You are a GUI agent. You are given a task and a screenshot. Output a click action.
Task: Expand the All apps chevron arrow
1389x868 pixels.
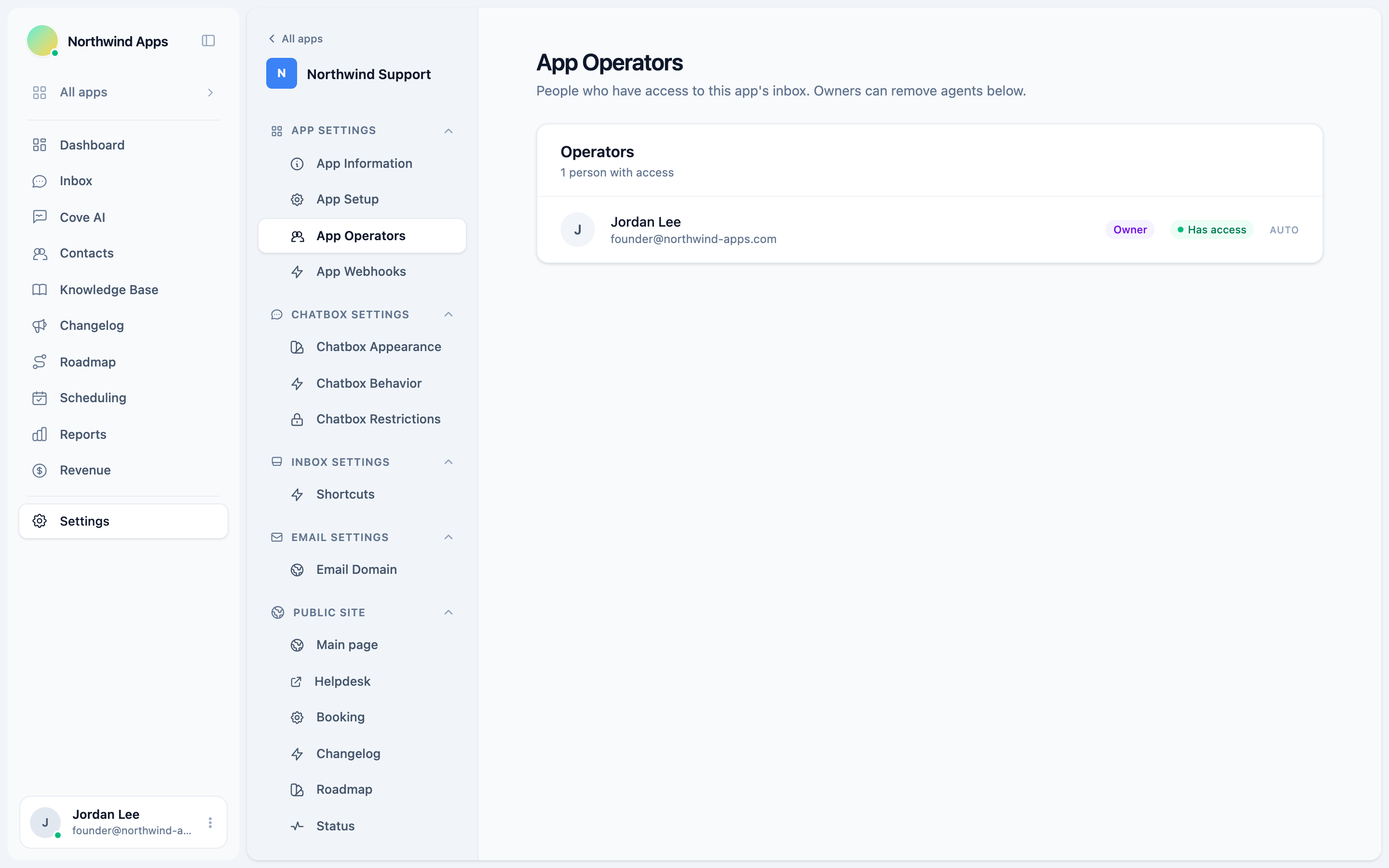211,93
